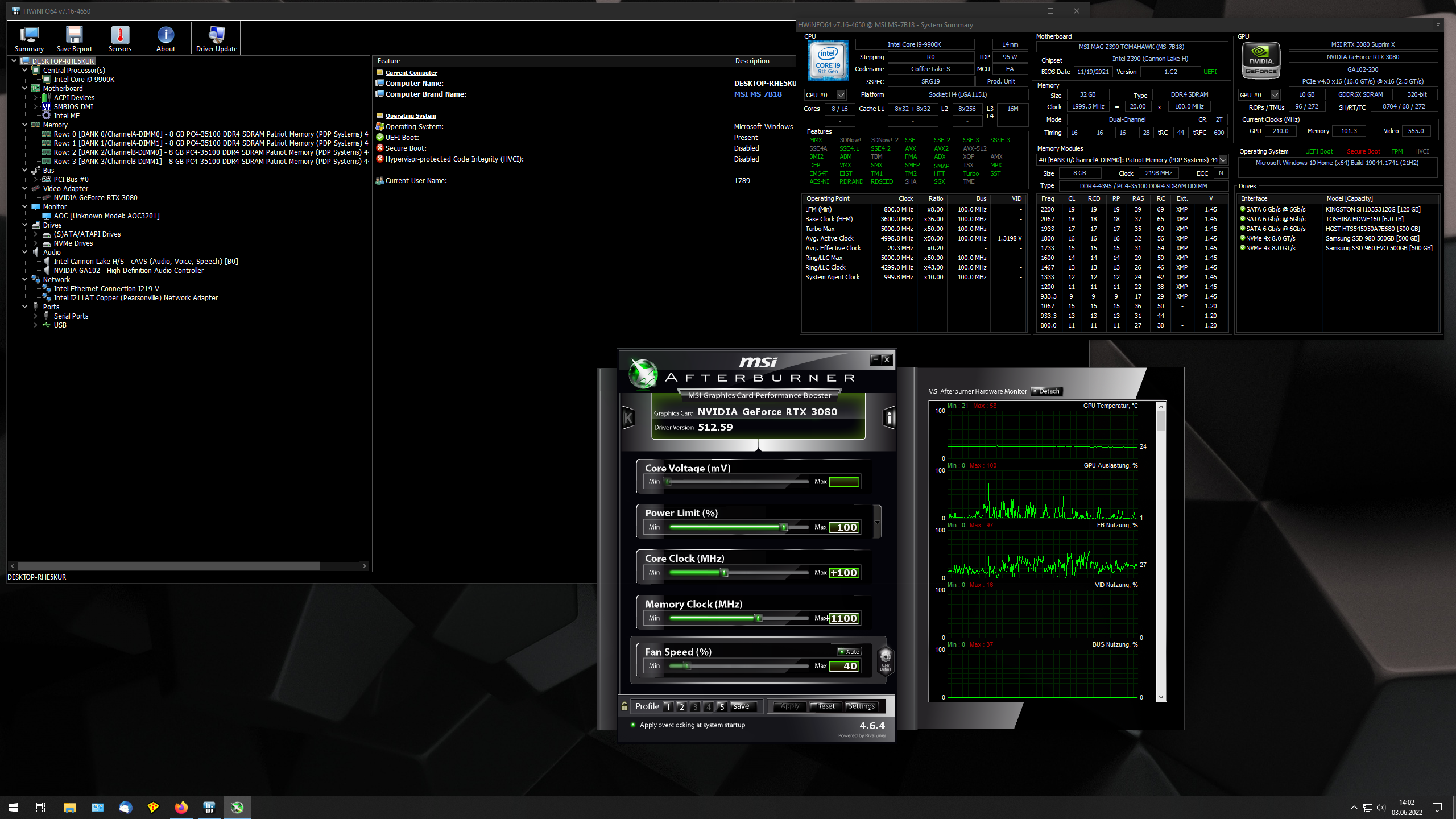Click the fan User Define gear icon
Screen dimensions: 1456x819
click(886, 660)
